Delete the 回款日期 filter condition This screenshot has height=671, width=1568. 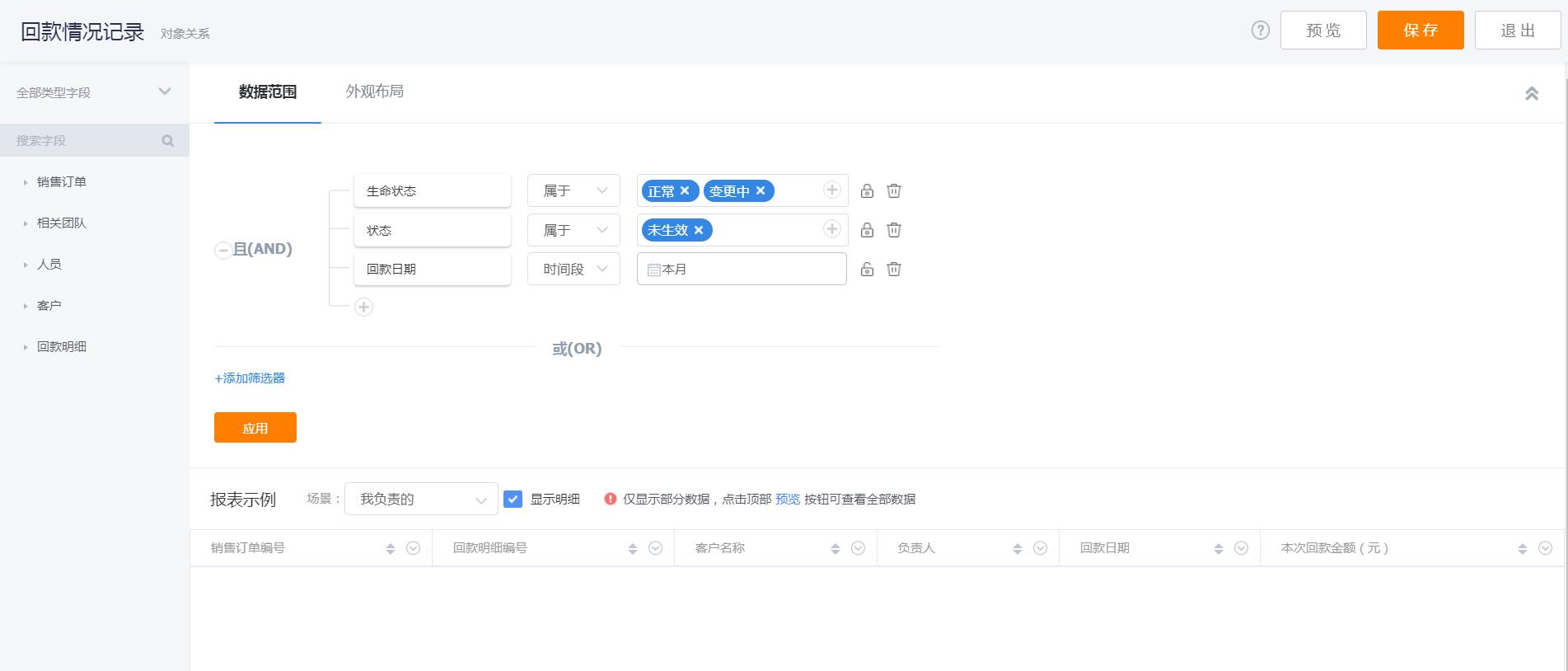[x=893, y=269]
